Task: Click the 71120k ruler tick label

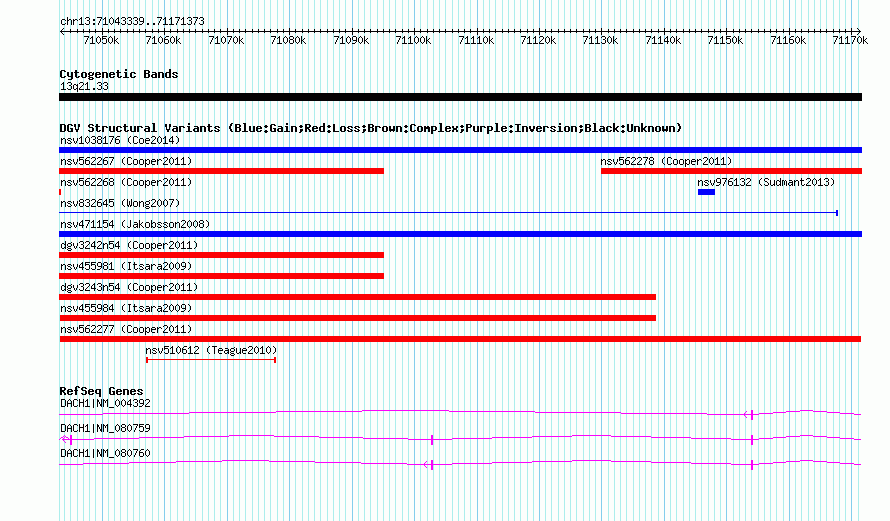Action: click(538, 40)
